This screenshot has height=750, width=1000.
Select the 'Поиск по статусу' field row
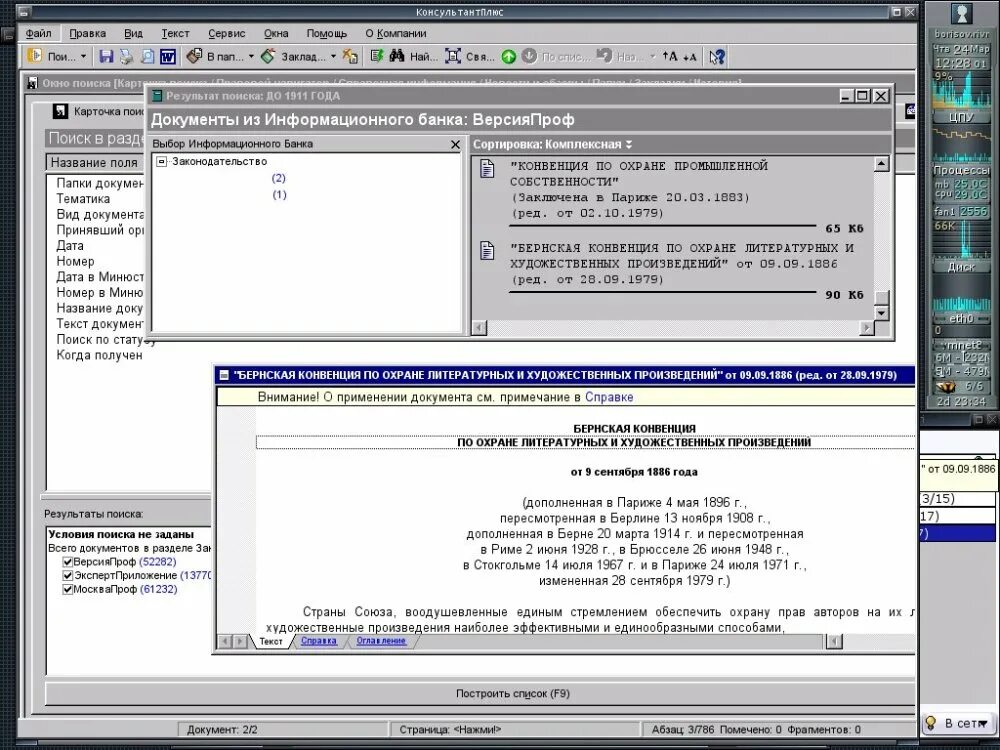(x=105, y=339)
